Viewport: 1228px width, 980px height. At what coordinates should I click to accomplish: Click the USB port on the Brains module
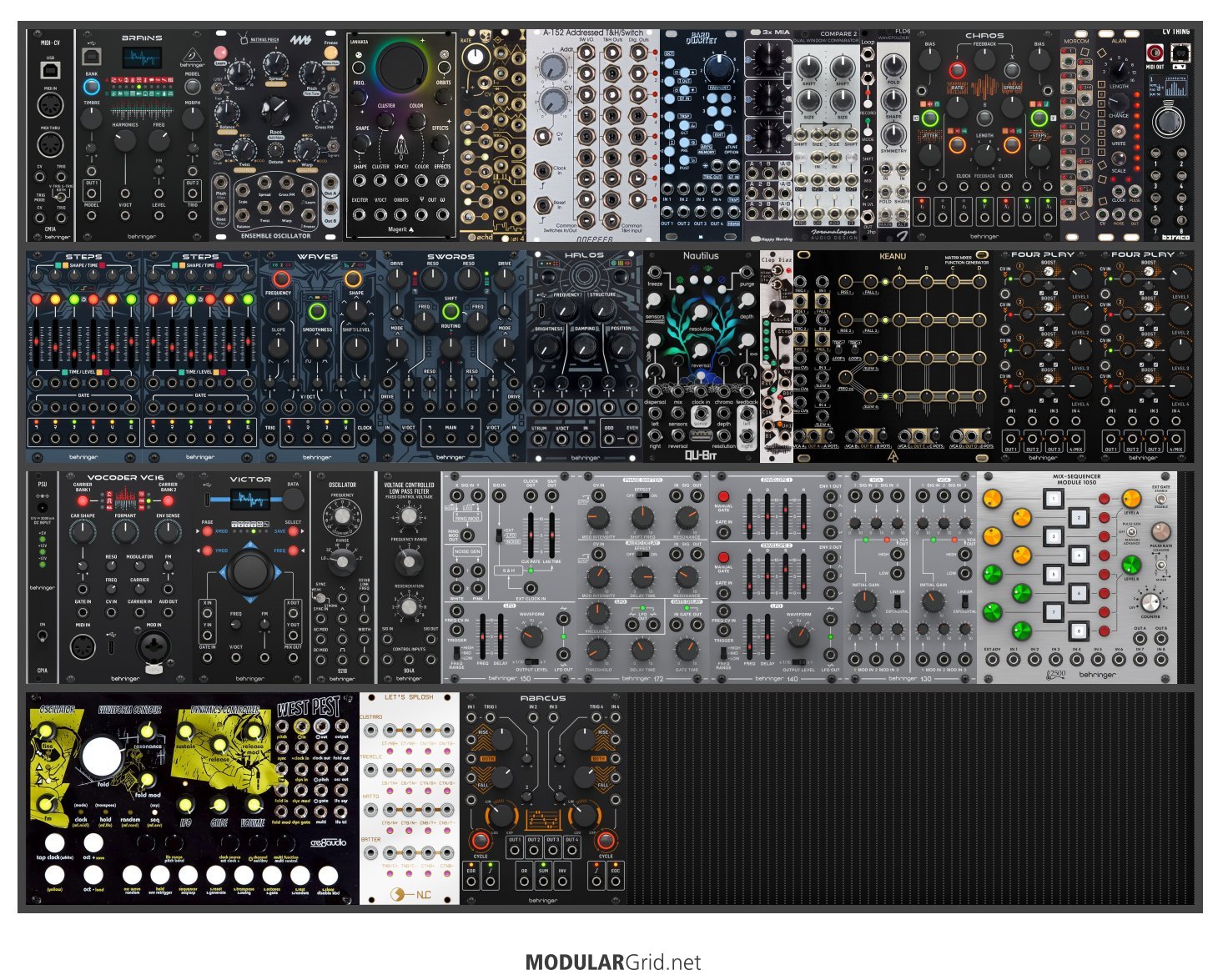[92, 56]
